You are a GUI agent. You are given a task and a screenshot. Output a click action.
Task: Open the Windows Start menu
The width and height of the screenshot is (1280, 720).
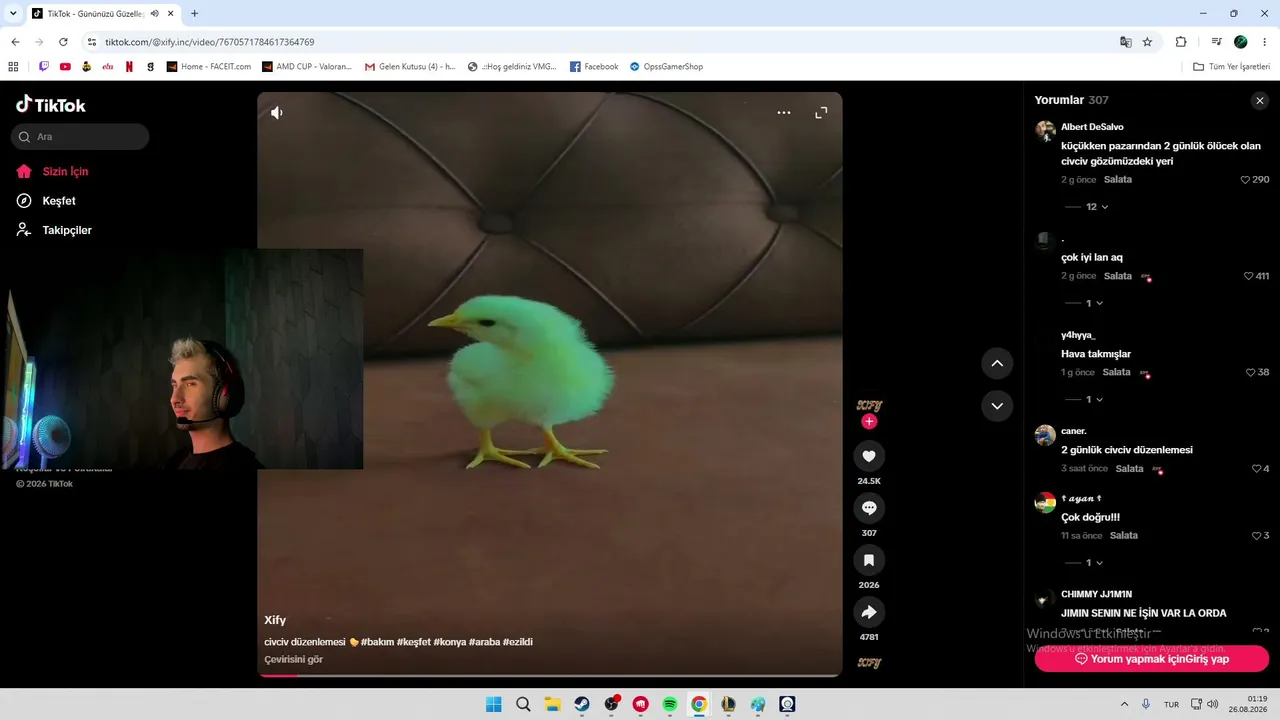(494, 704)
